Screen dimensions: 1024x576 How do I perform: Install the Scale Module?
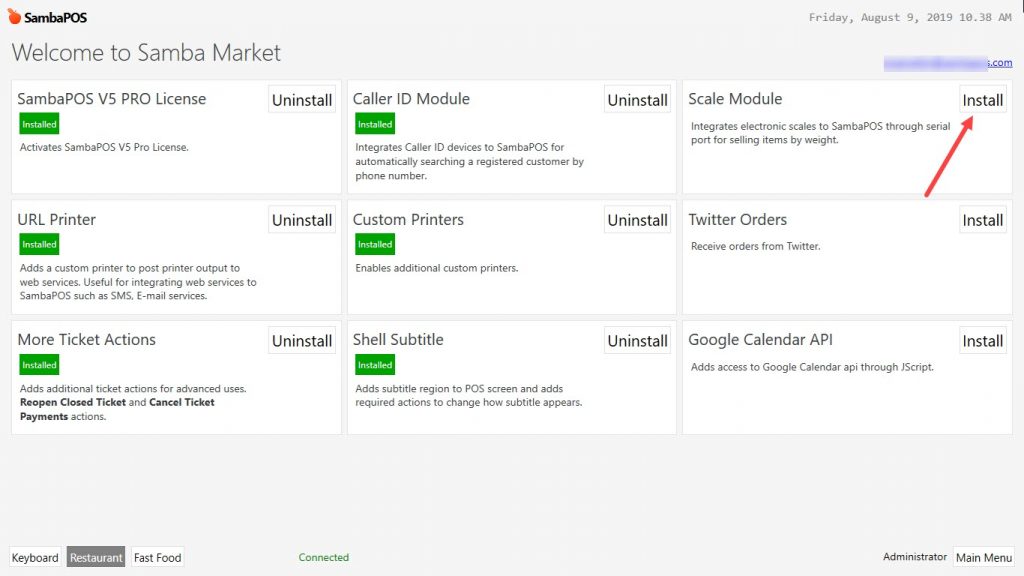[x=982, y=100]
